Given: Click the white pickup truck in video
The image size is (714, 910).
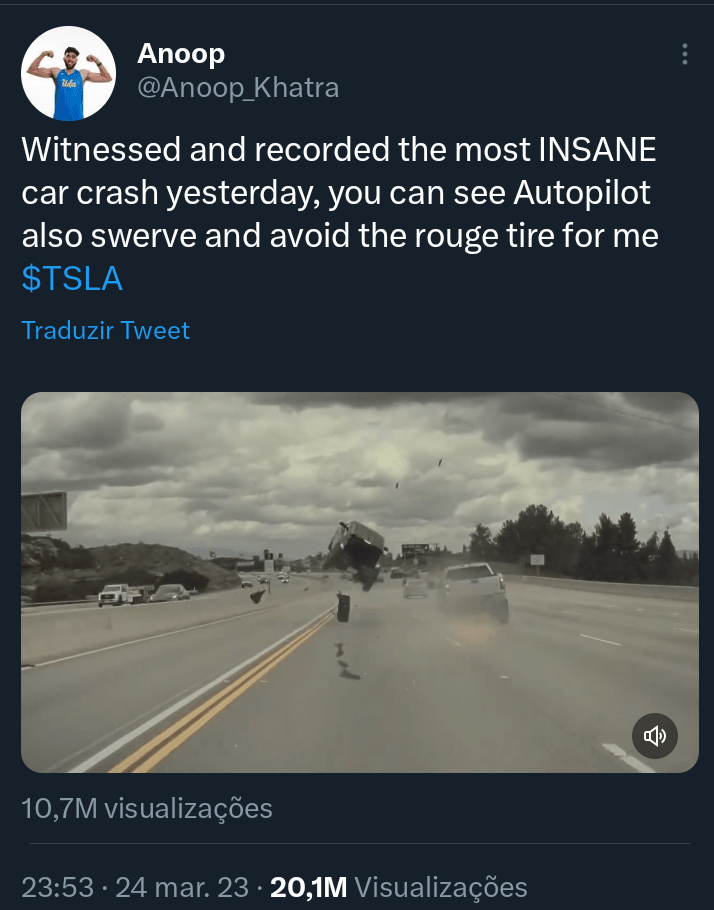Looking at the screenshot, I should [474, 590].
